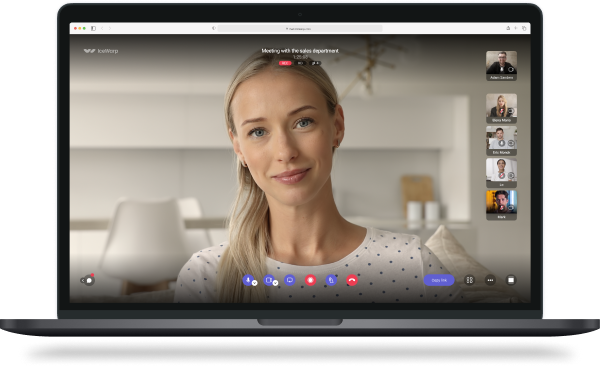Click the Copy link button
Image resolution: width=600 pixels, height=367 pixels.
[x=439, y=280]
